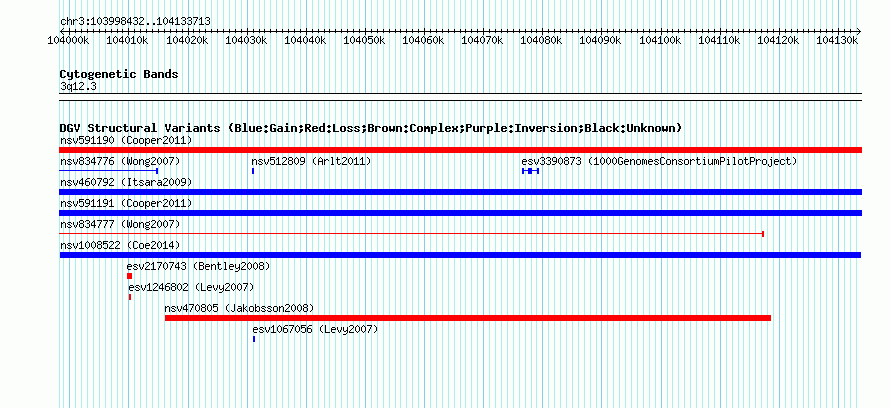Click the 104090k ruler tick label
The image size is (890, 408).
coord(601,40)
